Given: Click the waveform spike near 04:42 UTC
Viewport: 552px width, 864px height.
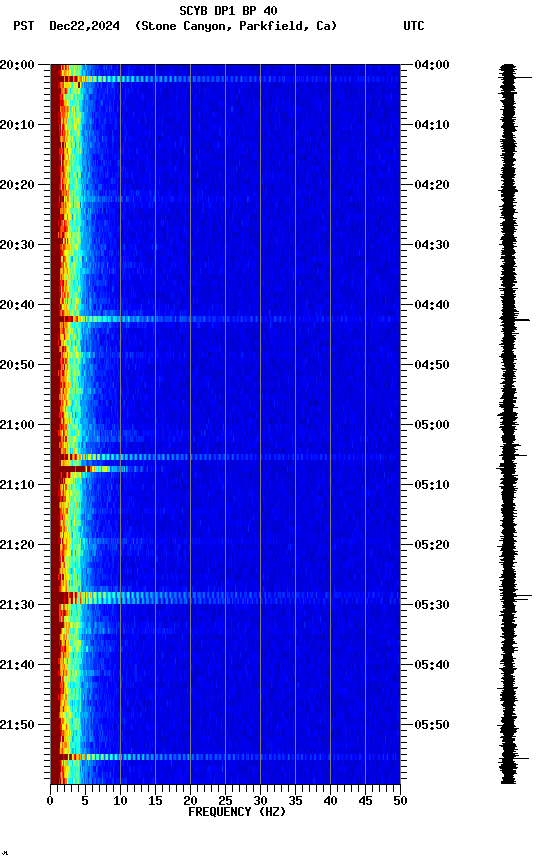Looking at the screenshot, I should [520, 320].
